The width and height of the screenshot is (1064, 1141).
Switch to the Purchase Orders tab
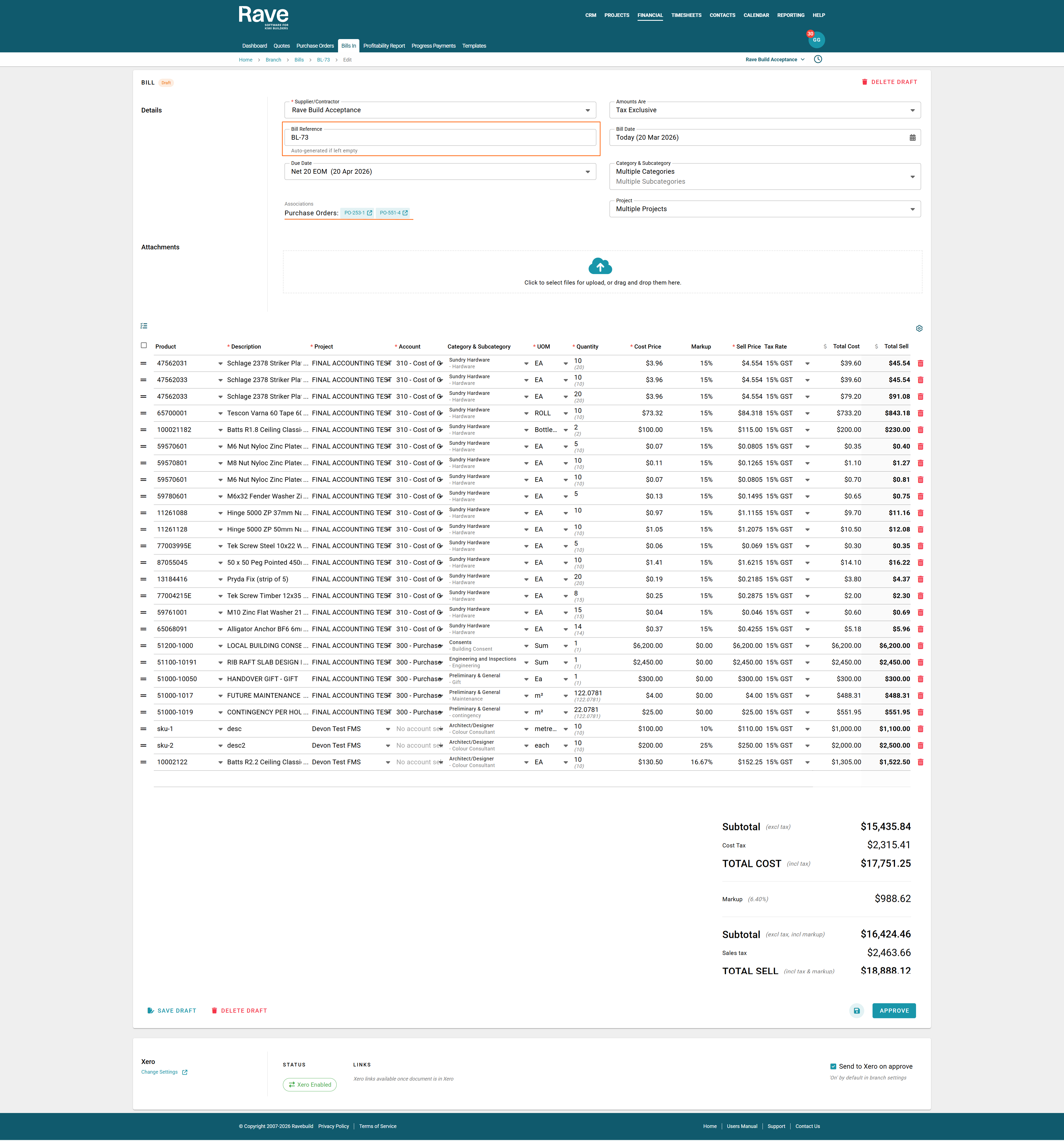[x=314, y=46]
